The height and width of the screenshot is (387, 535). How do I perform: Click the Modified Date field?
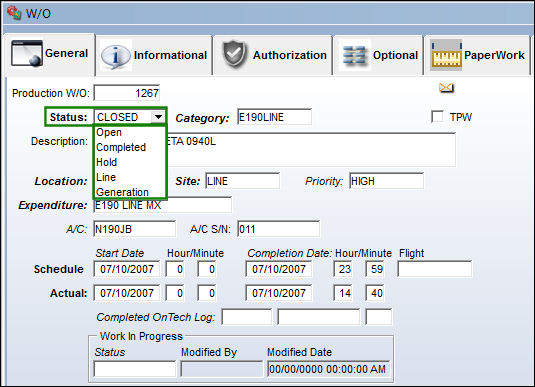(328, 369)
